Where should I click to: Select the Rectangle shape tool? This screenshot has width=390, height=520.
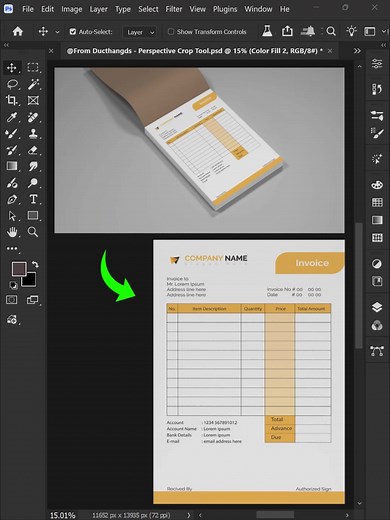point(33,215)
